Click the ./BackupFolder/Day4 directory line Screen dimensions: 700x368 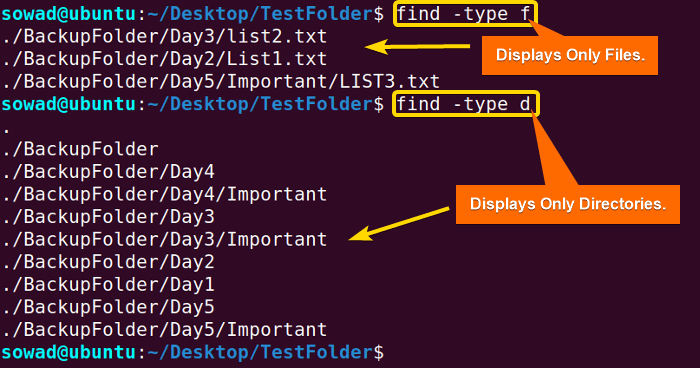(108, 172)
